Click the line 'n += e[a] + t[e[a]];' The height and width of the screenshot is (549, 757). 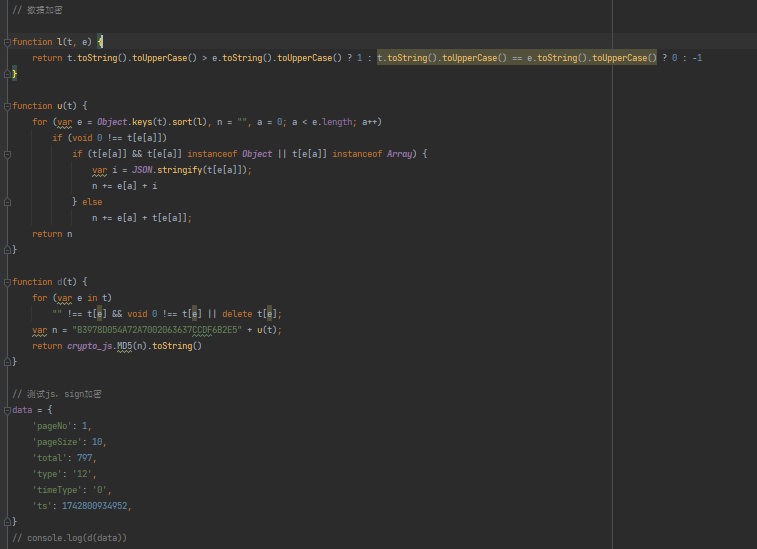pyautogui.click(x=142, y=218)
